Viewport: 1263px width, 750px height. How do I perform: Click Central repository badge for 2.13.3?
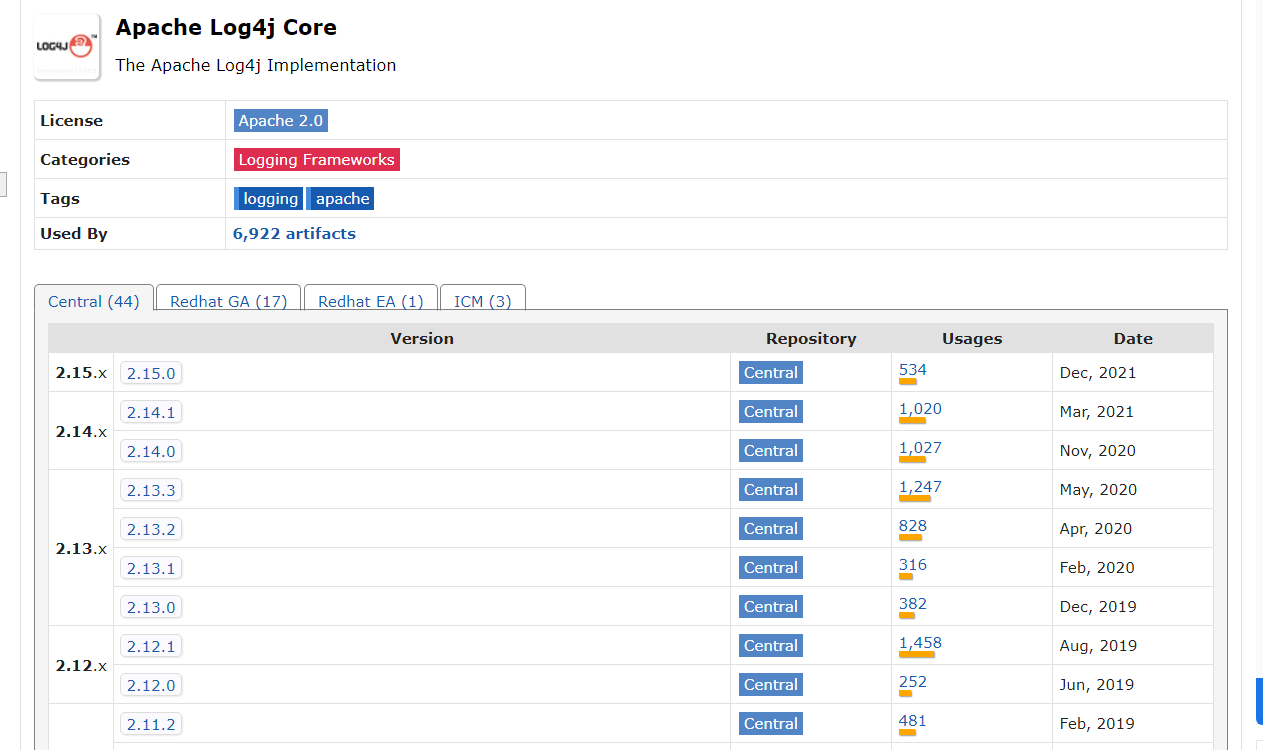[771, 490]
